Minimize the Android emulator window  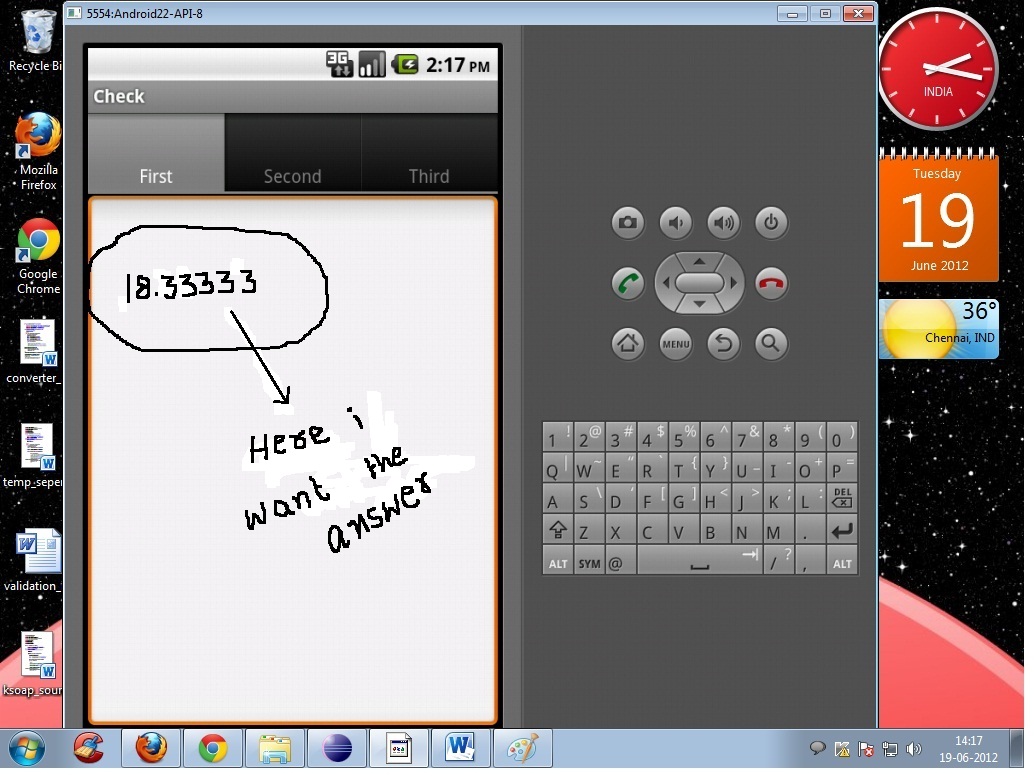click(x=792, y=14)
